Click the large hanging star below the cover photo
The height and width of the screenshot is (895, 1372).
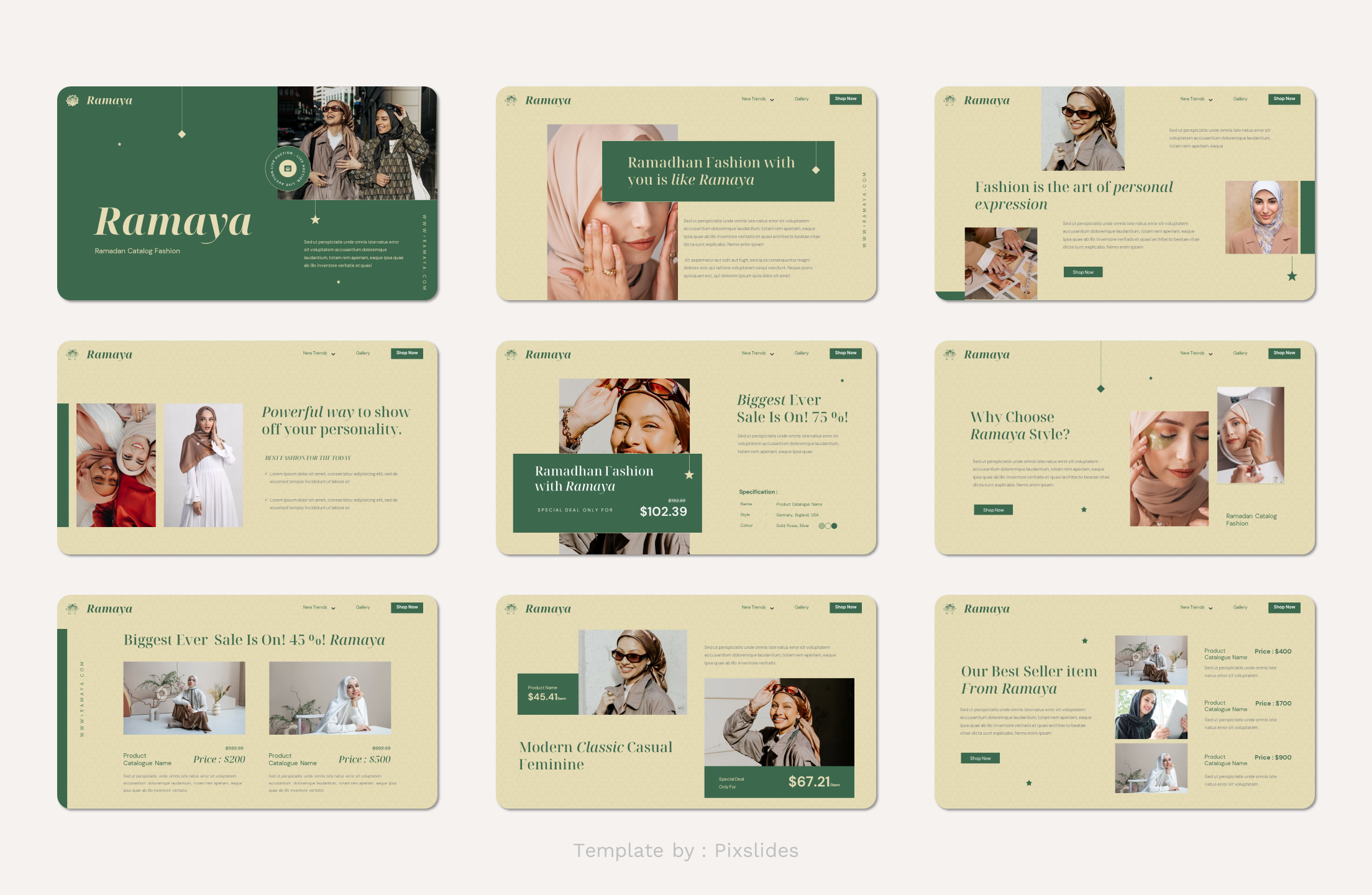coord(315,219)
